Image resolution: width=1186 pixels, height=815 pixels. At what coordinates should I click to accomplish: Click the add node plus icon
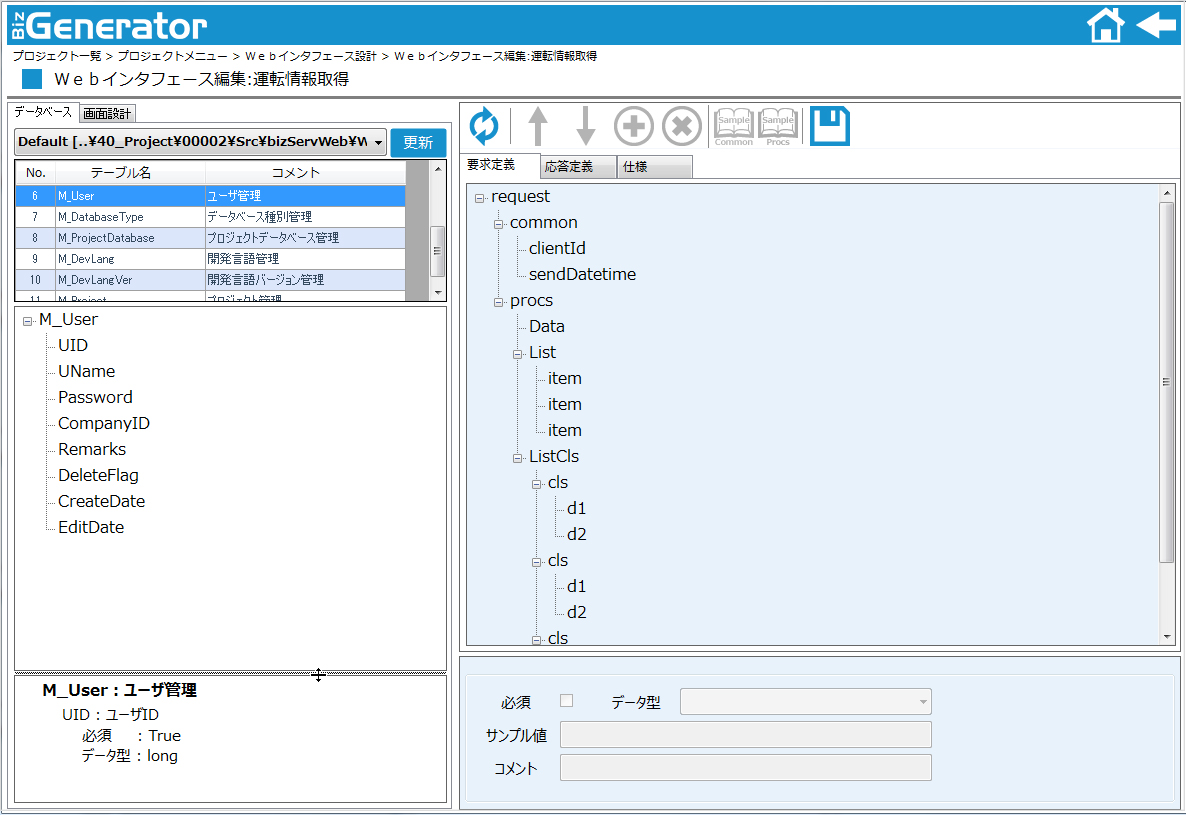pos(634,126)
